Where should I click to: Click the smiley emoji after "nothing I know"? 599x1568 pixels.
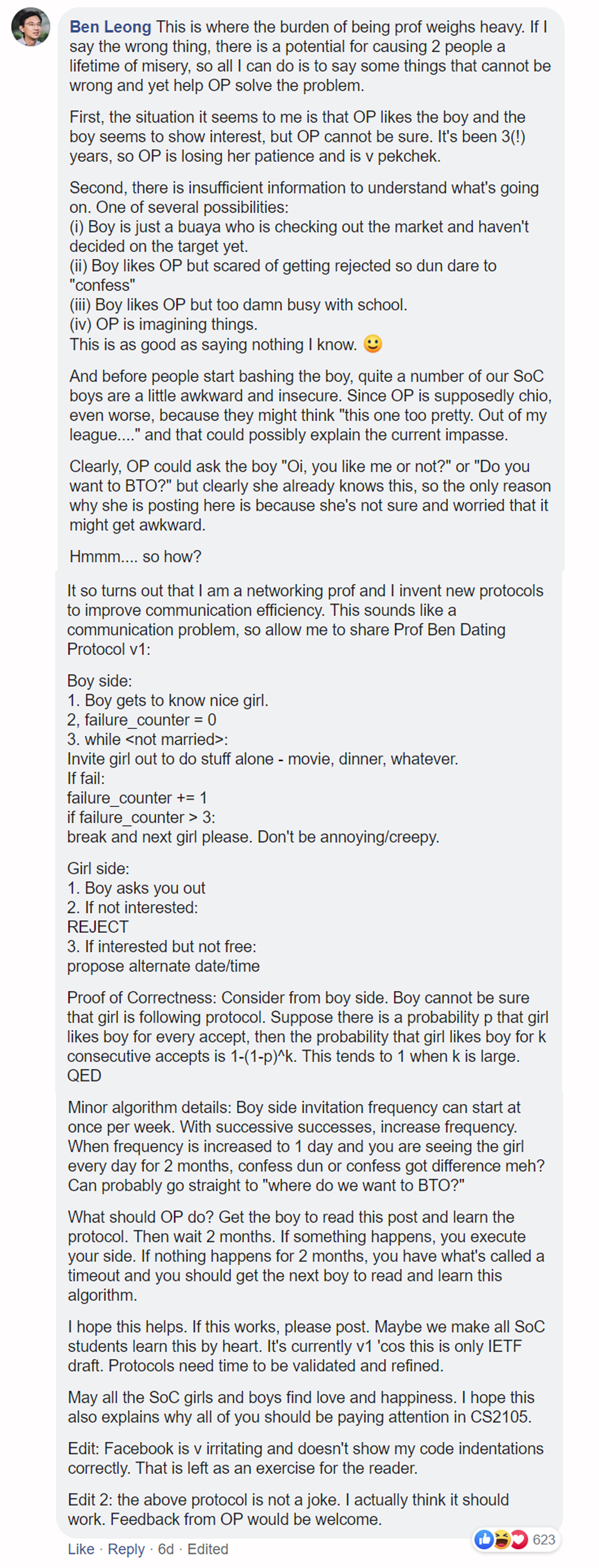[x=373, y=344]
